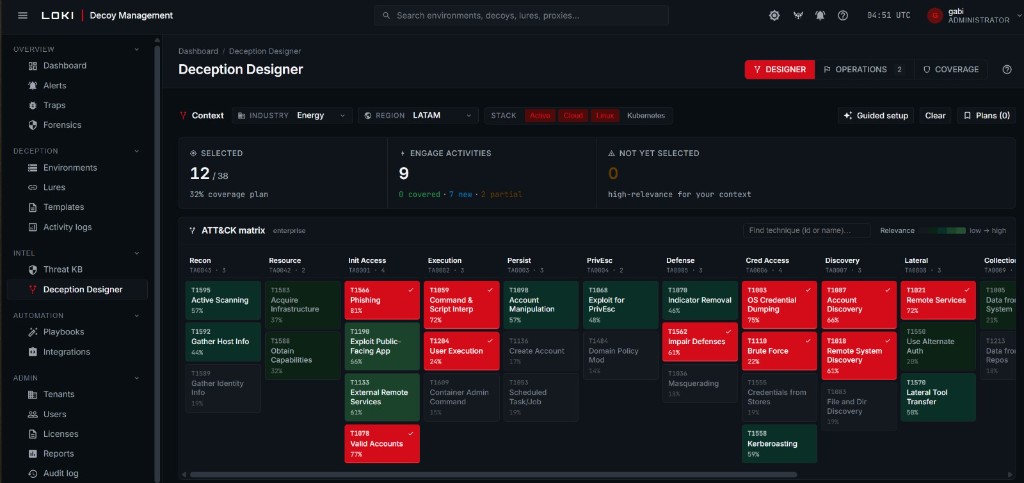This screenshot has width=1024, height=483.
Task: Open the horned Loki helmet icon
Action: pos(797,15)
